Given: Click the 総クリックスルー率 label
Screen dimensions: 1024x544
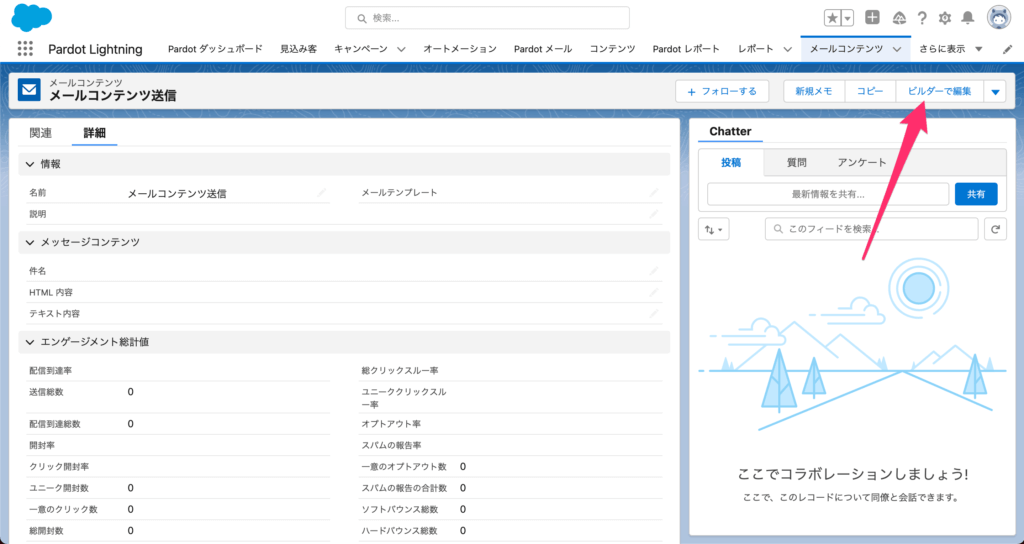Looking at the screenshot, I should [400, 371].
